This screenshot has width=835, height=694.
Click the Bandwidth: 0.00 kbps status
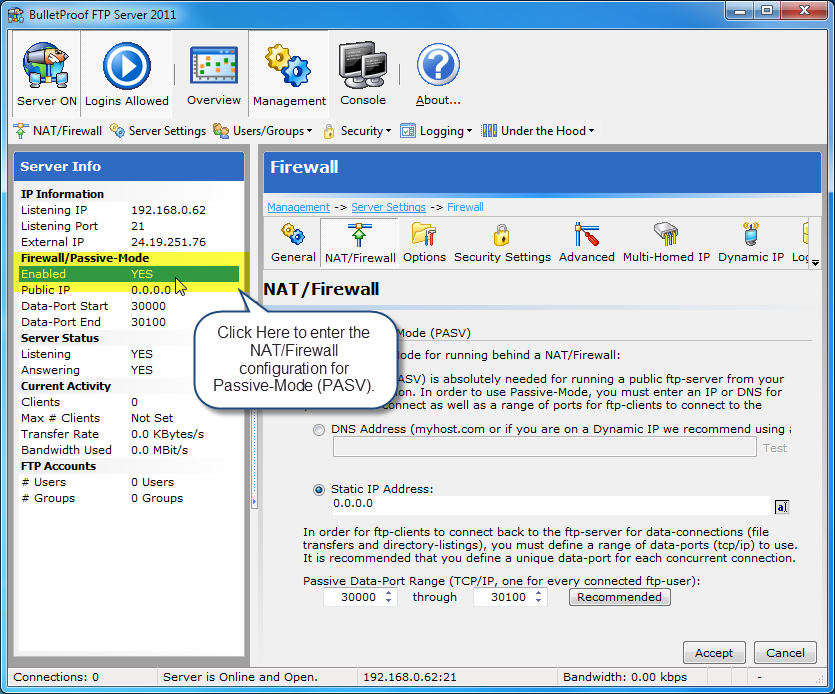pyautogui.click(x=625, y=676)
